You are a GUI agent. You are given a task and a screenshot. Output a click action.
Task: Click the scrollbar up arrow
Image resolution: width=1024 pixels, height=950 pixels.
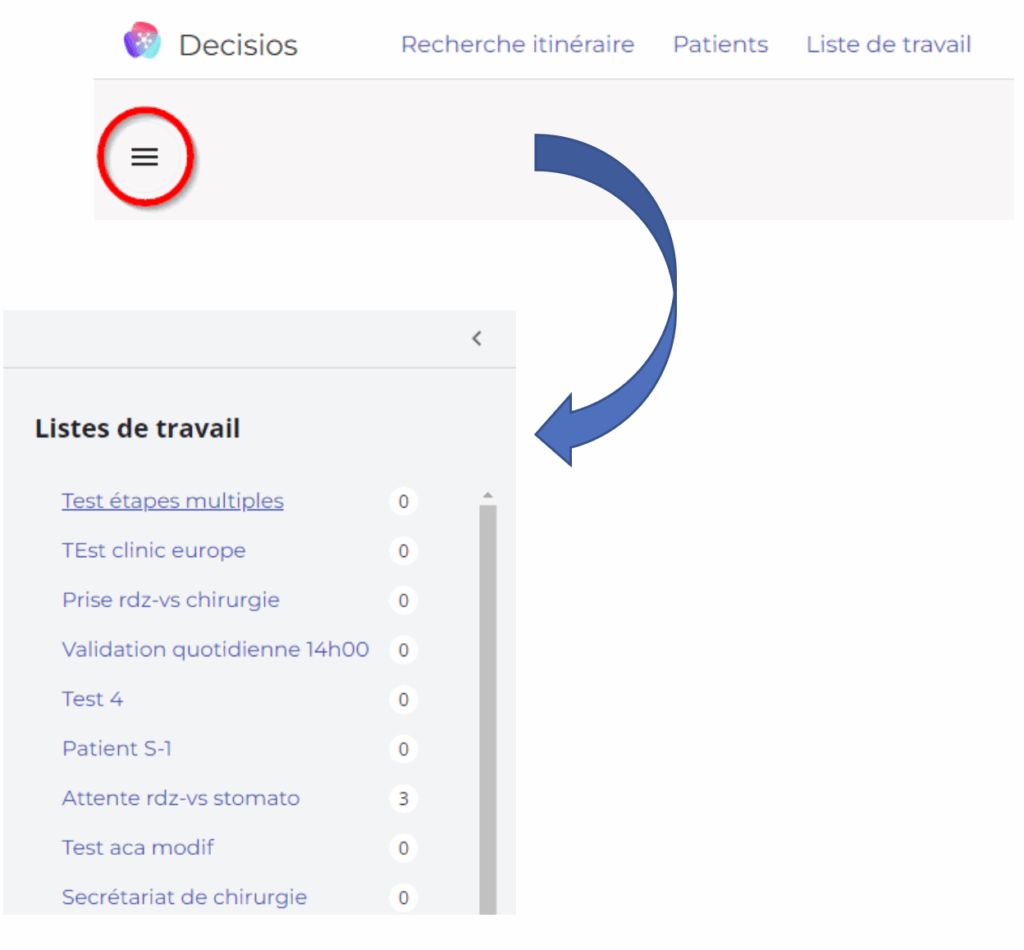(488, 496)
